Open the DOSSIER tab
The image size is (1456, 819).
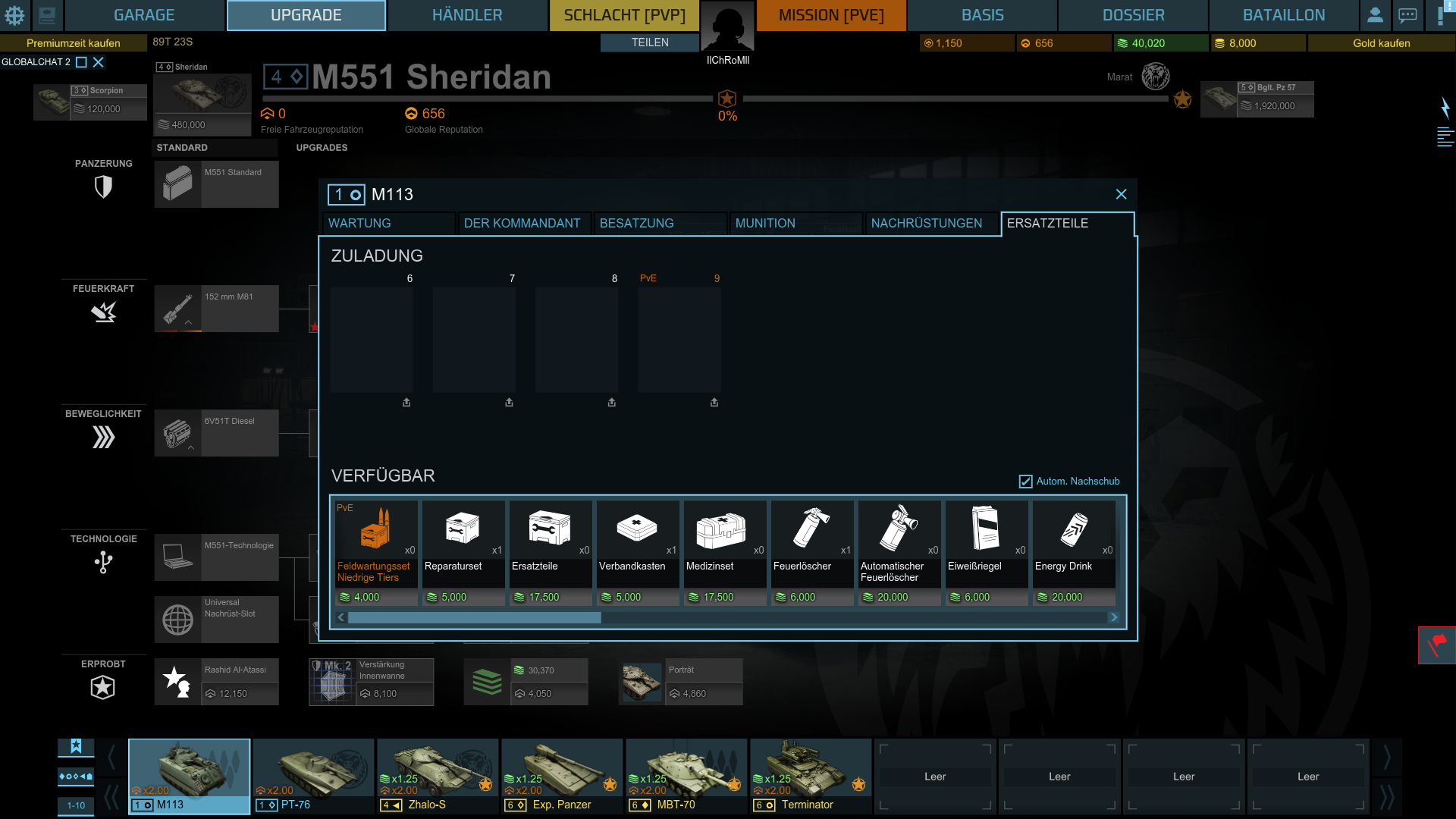(1133, 15)
